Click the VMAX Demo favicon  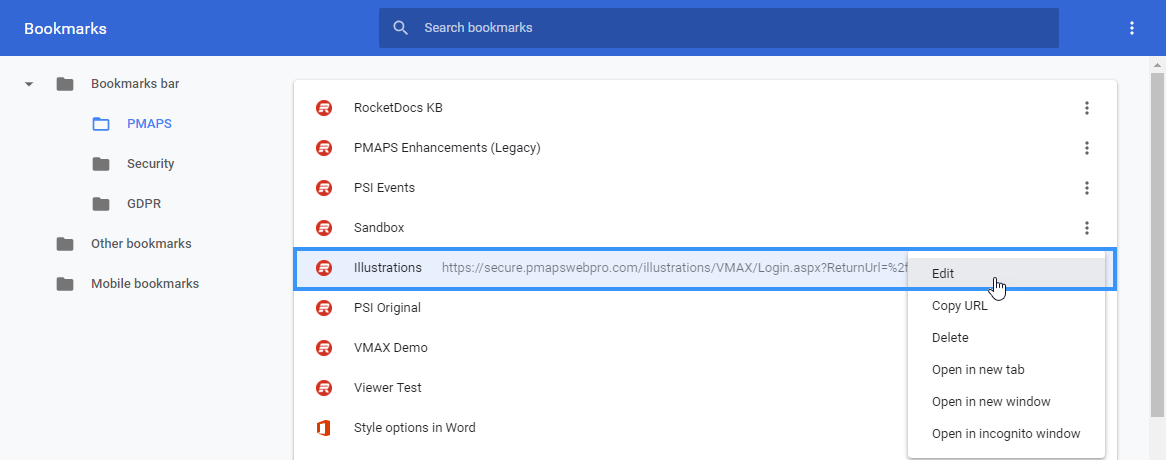click(323, 348)
